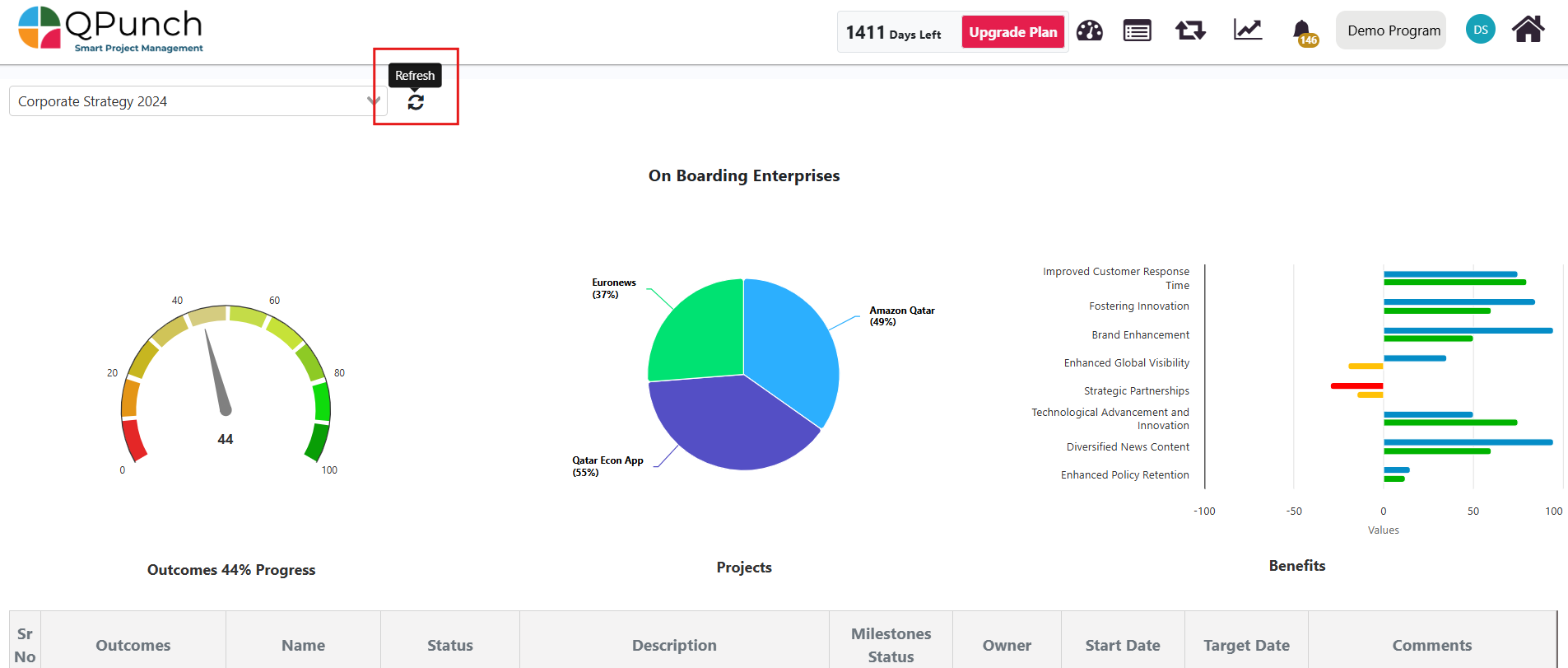
Task: Click the Projects chart caption
Action: [x=744, y=568]
